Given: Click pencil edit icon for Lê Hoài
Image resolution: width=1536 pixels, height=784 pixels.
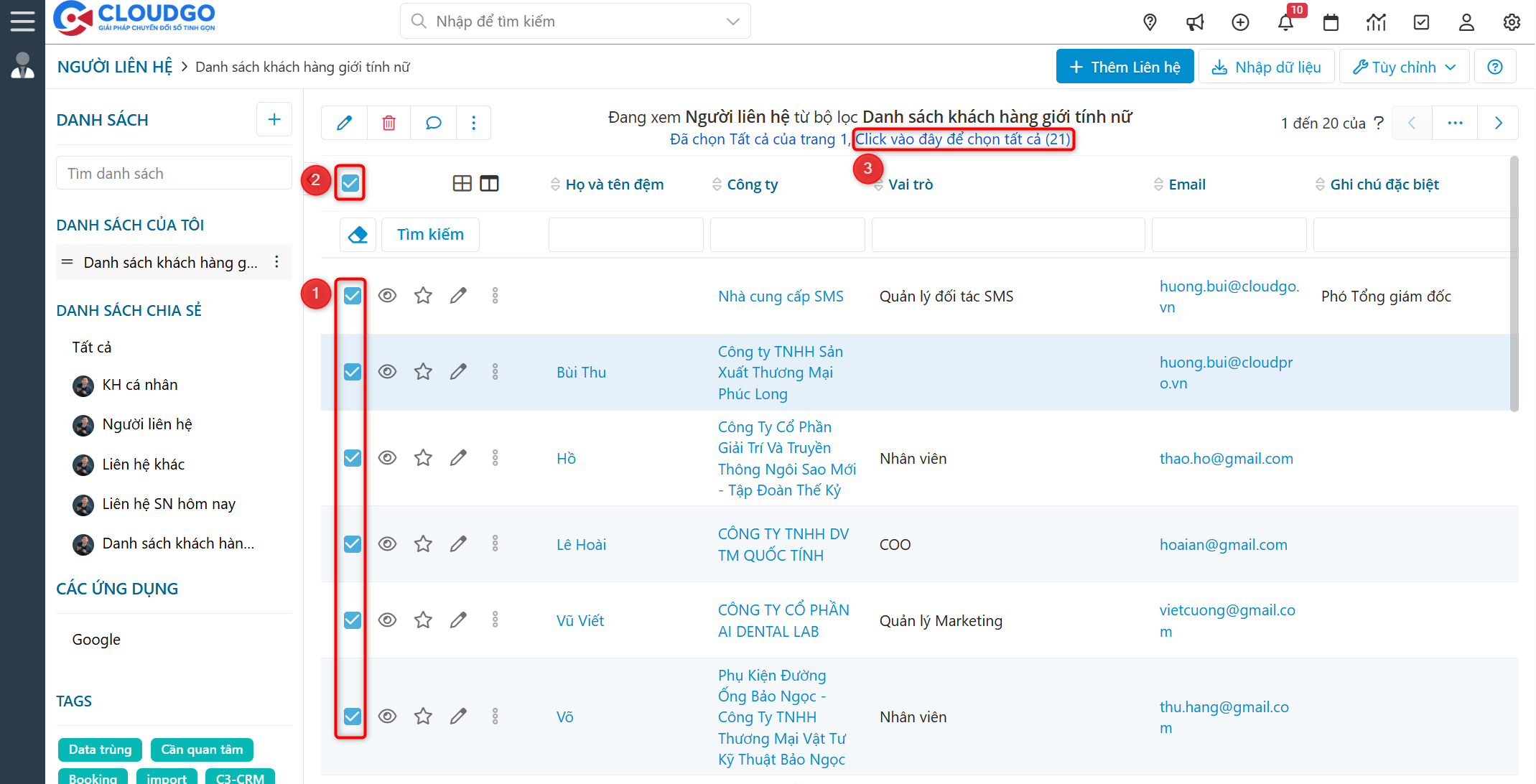Looking at the screenshot, I should click(x=458, y=544).
